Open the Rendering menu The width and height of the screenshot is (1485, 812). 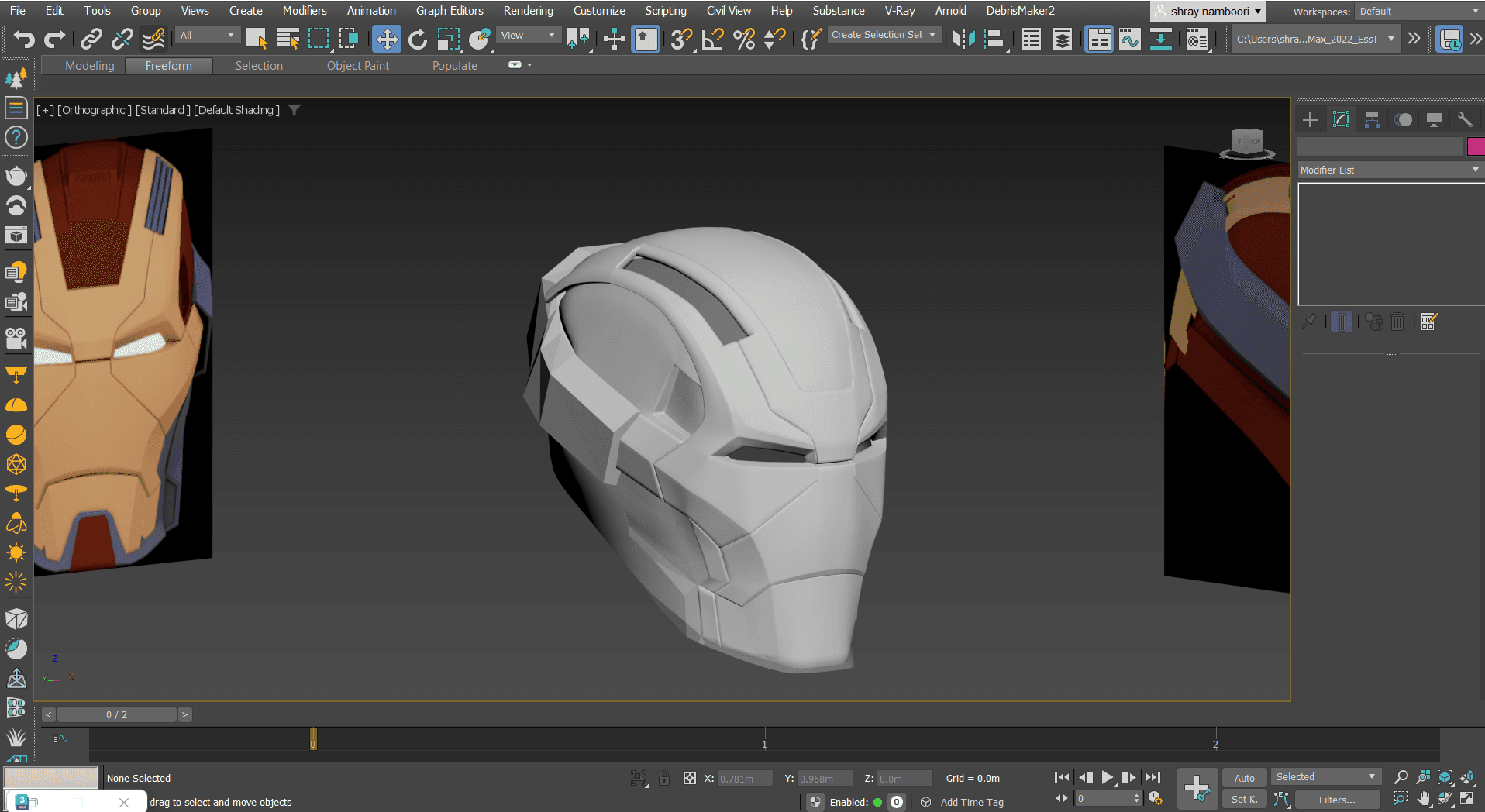528,11
